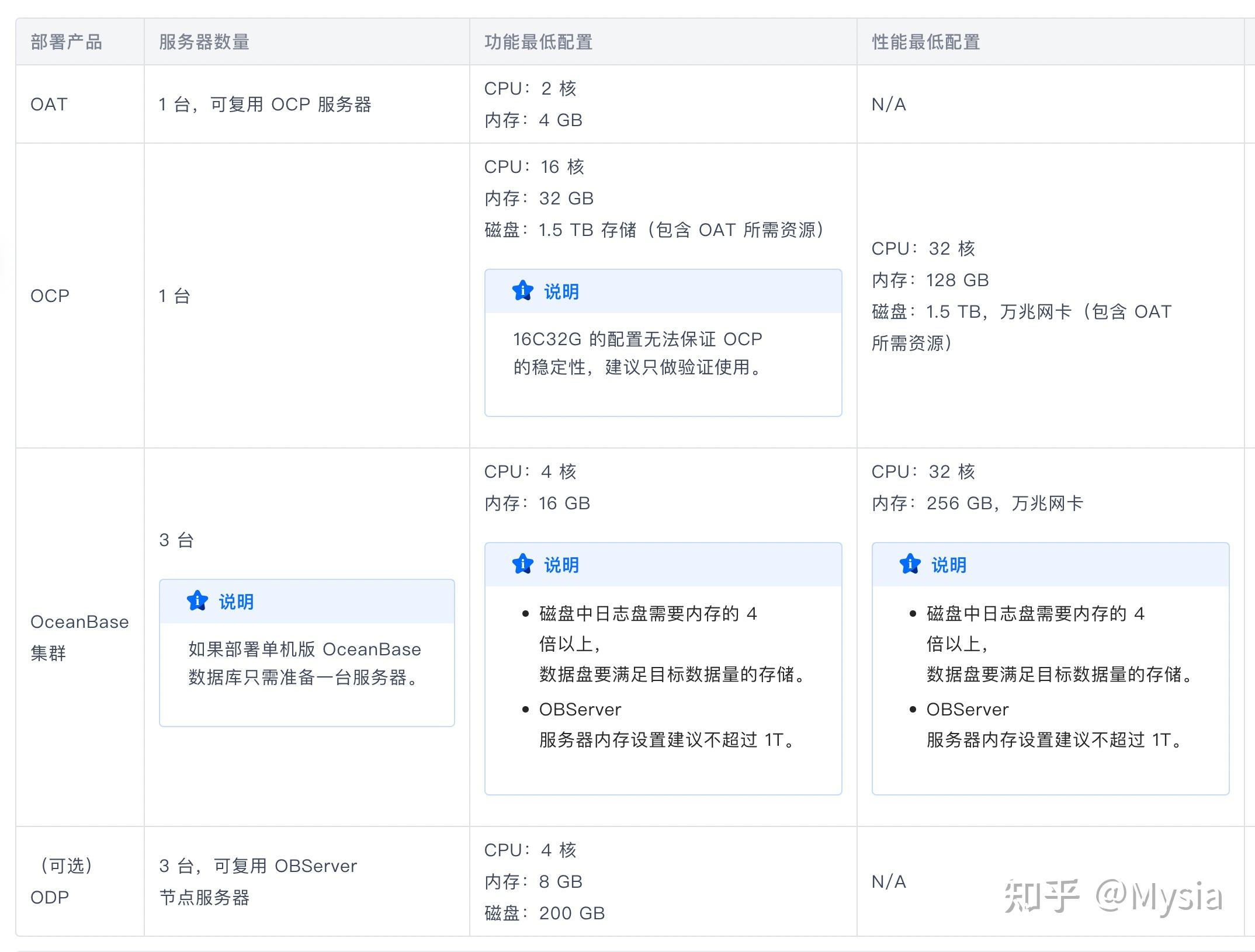This screenshot has width=1255, height=952.
Task: Click the 功能最低配置 column header
Action: [x=538, y=42]
